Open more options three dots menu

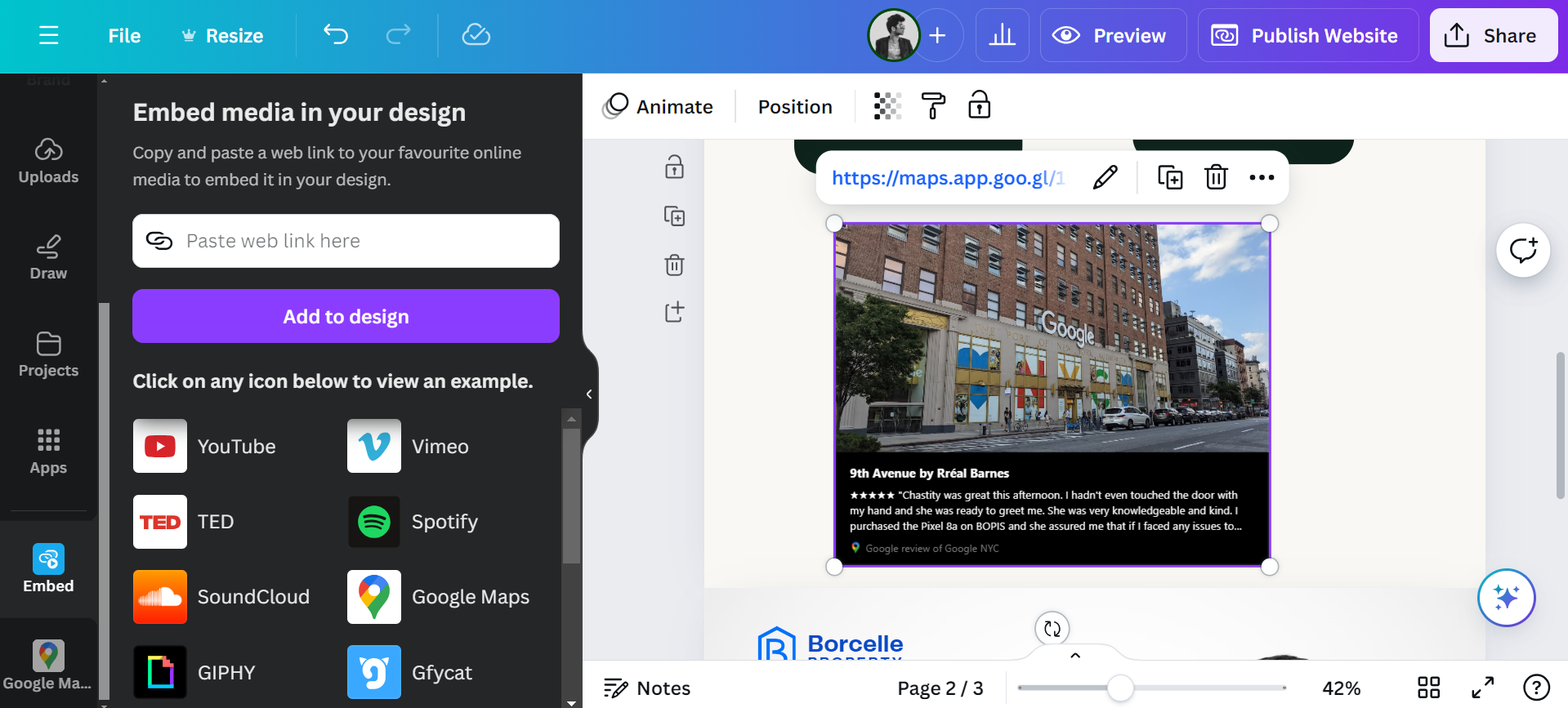tap(1262, 177)
